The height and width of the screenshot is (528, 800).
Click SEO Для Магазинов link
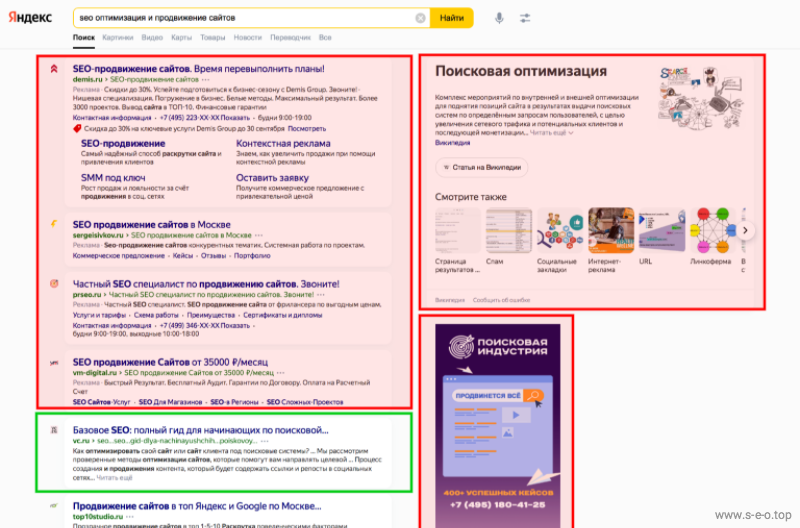pyautogui.click(x=170, y=402)
